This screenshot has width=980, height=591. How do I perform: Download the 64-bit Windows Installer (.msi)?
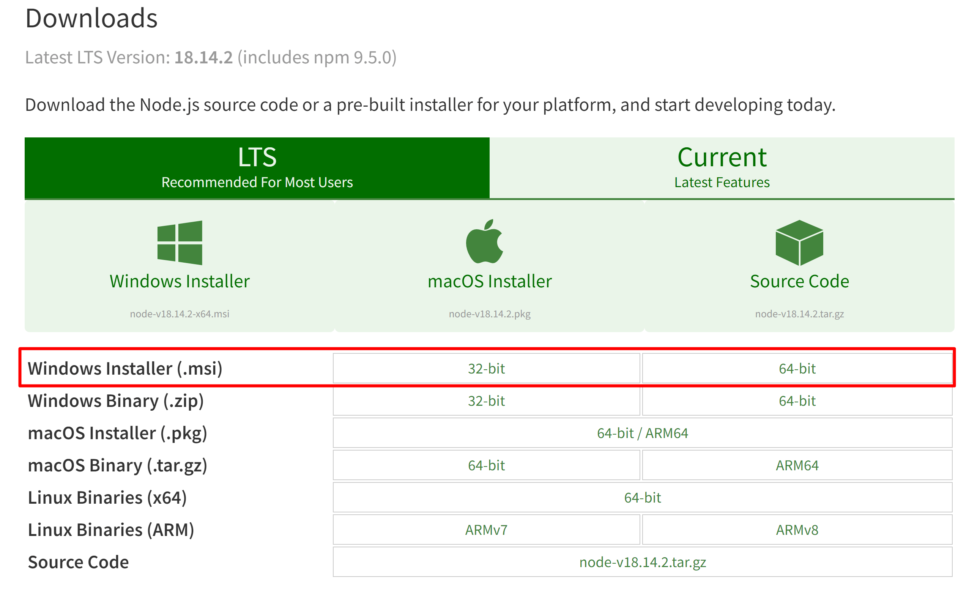(797, 368)
